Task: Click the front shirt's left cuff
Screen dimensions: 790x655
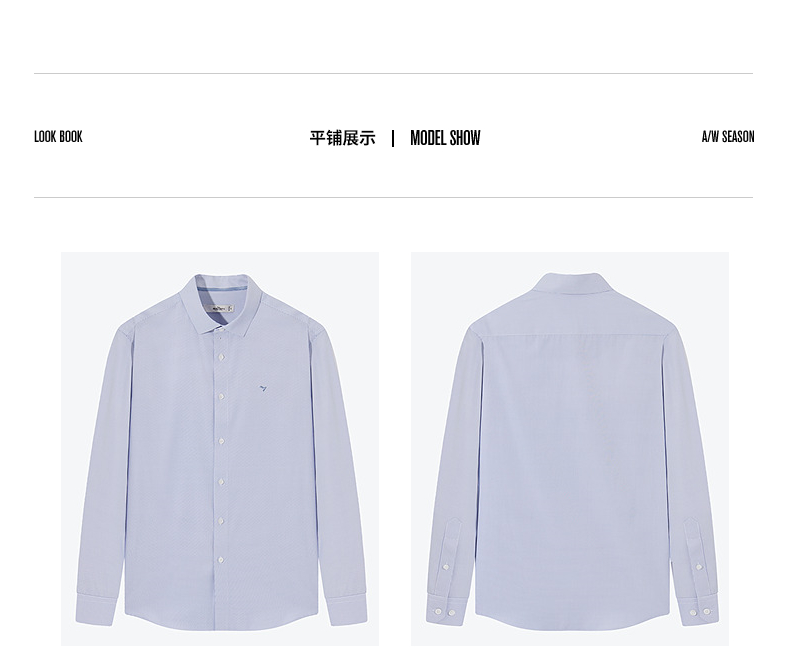Action: point(96,609)
